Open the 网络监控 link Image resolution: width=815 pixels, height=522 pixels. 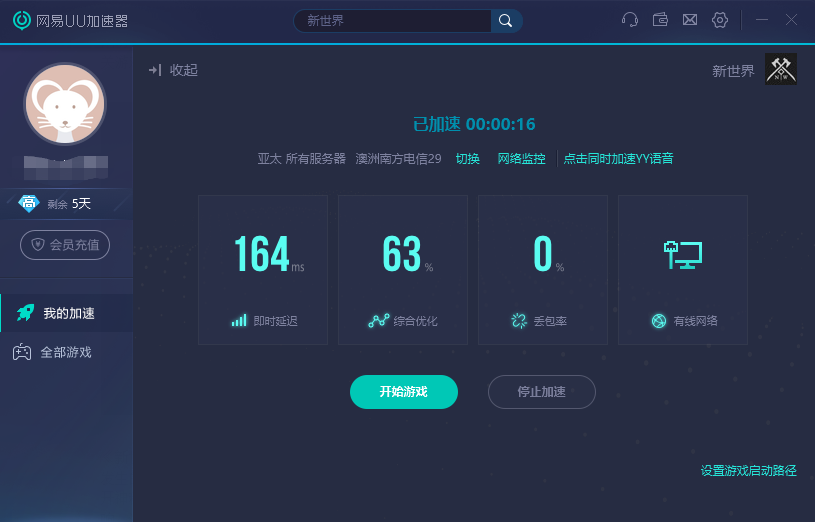click(x=521, y=159)
